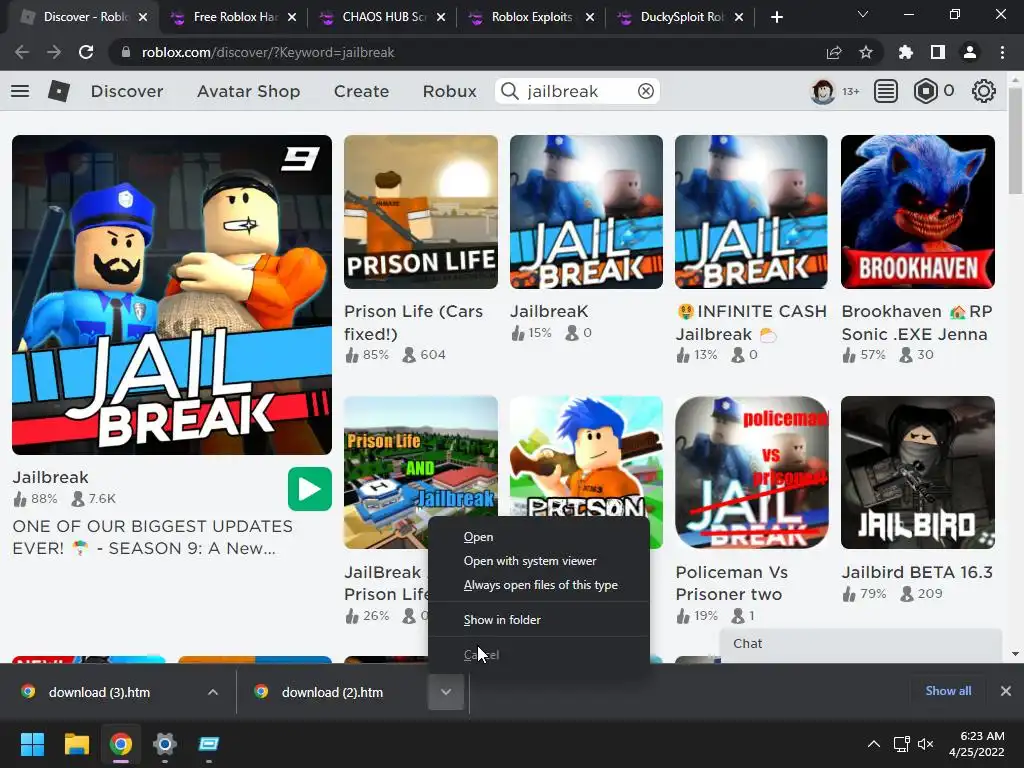The image size is (1024, 768).
Task: Open Roblox settings gear
Action: pos(984,91)
